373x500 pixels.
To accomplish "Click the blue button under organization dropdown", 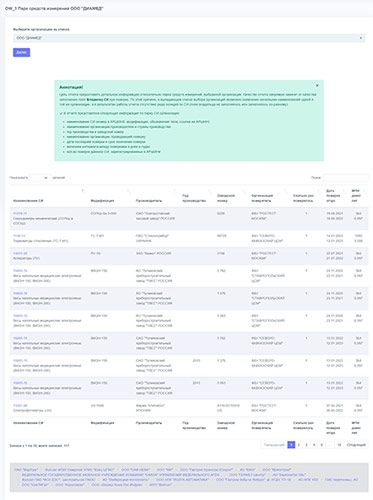I will [21, 52].
